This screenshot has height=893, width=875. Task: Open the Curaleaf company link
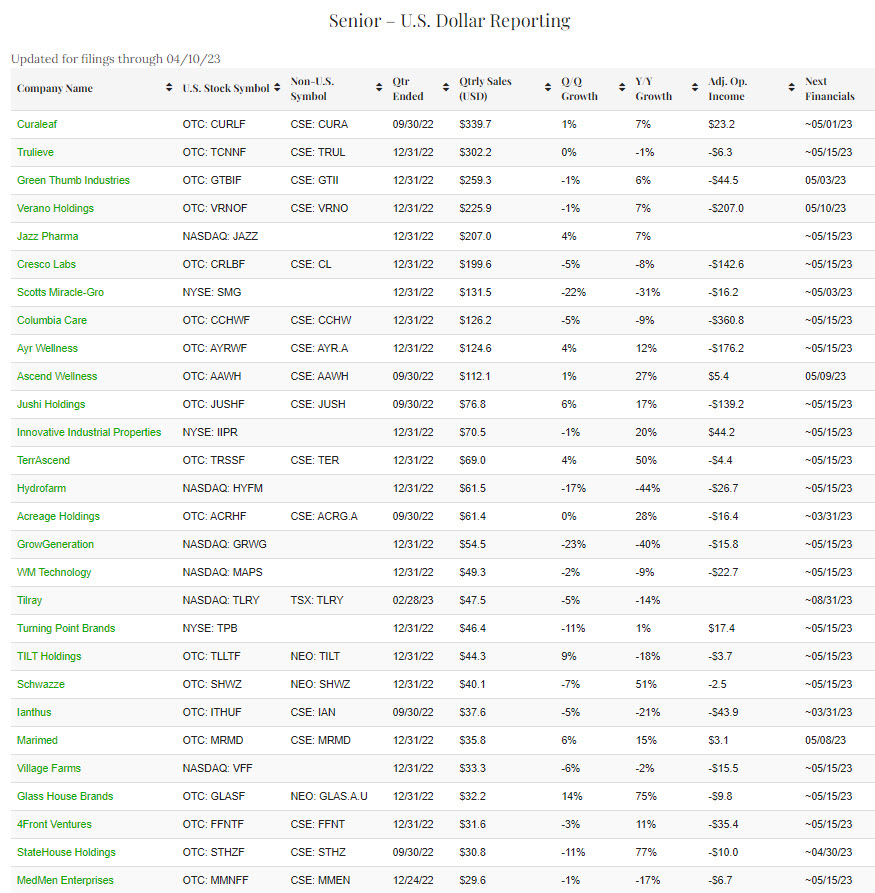(x=38, y=124)
